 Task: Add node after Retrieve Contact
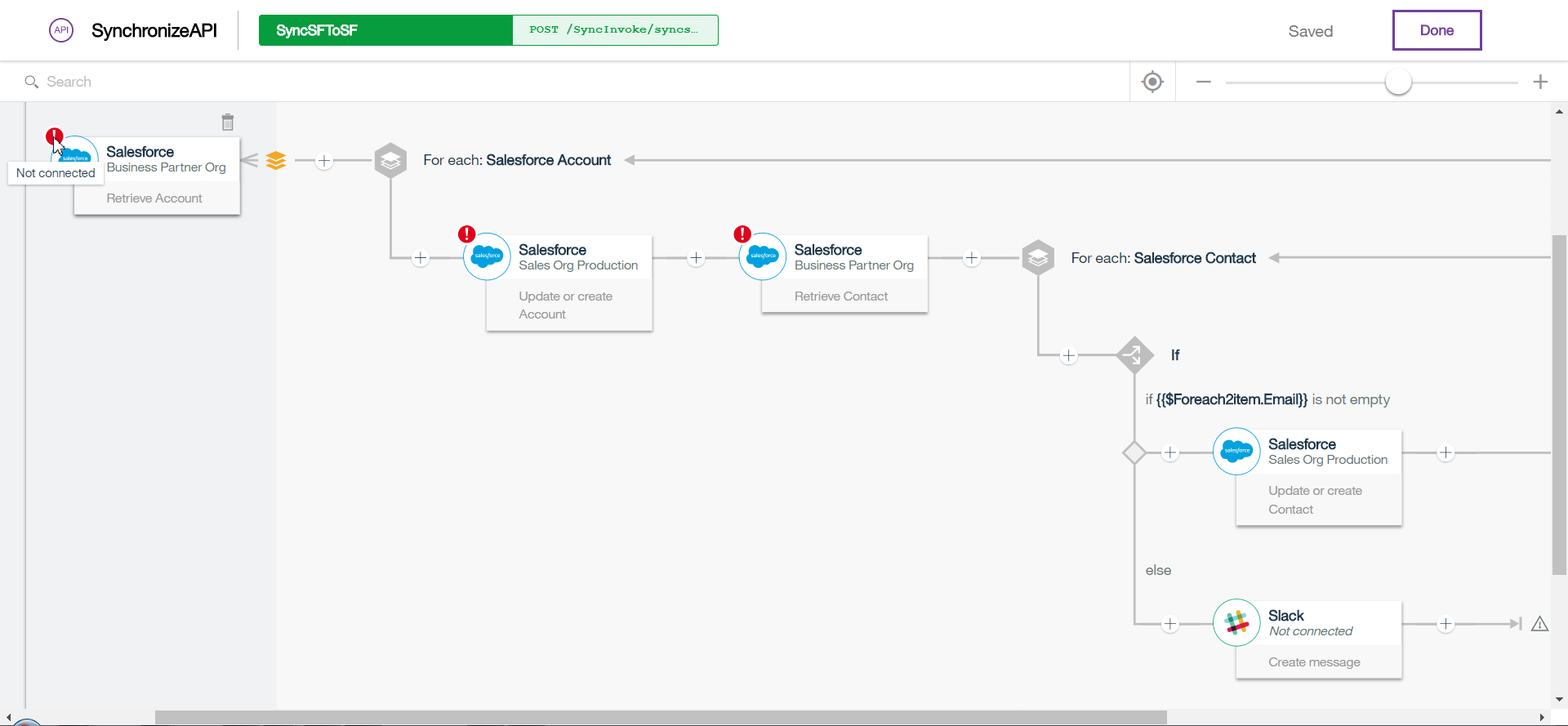point(971,258)
